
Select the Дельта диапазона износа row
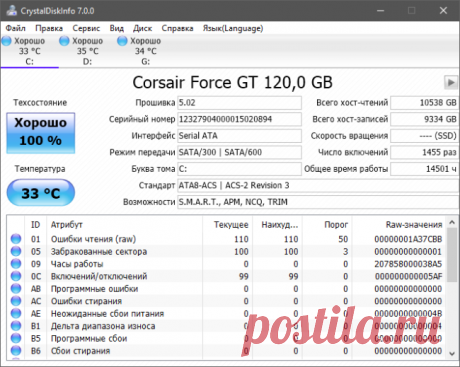click(x=227, y=326)
